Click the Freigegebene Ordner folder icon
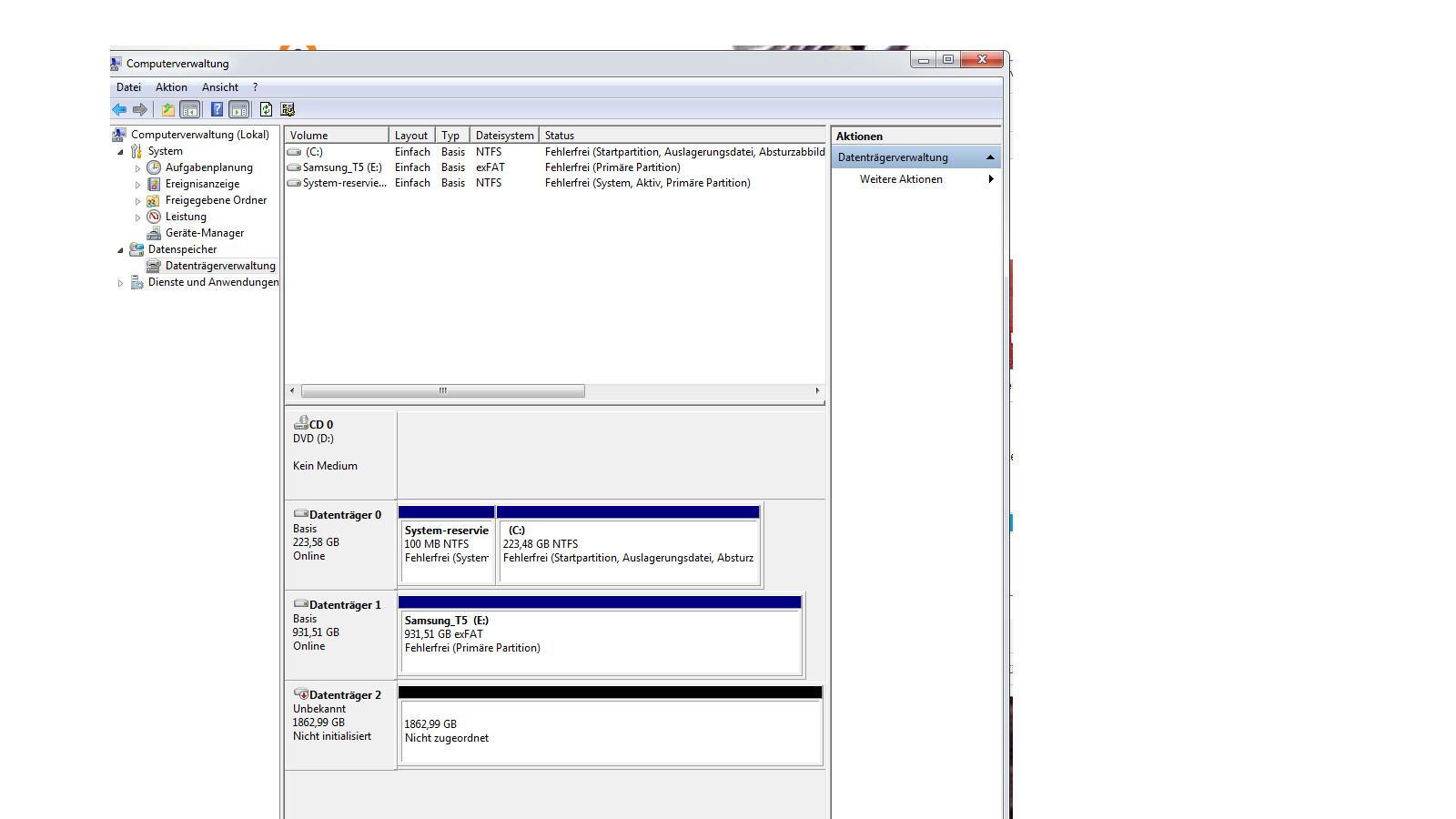1456x819 pixels. click(x=154, y=200)
